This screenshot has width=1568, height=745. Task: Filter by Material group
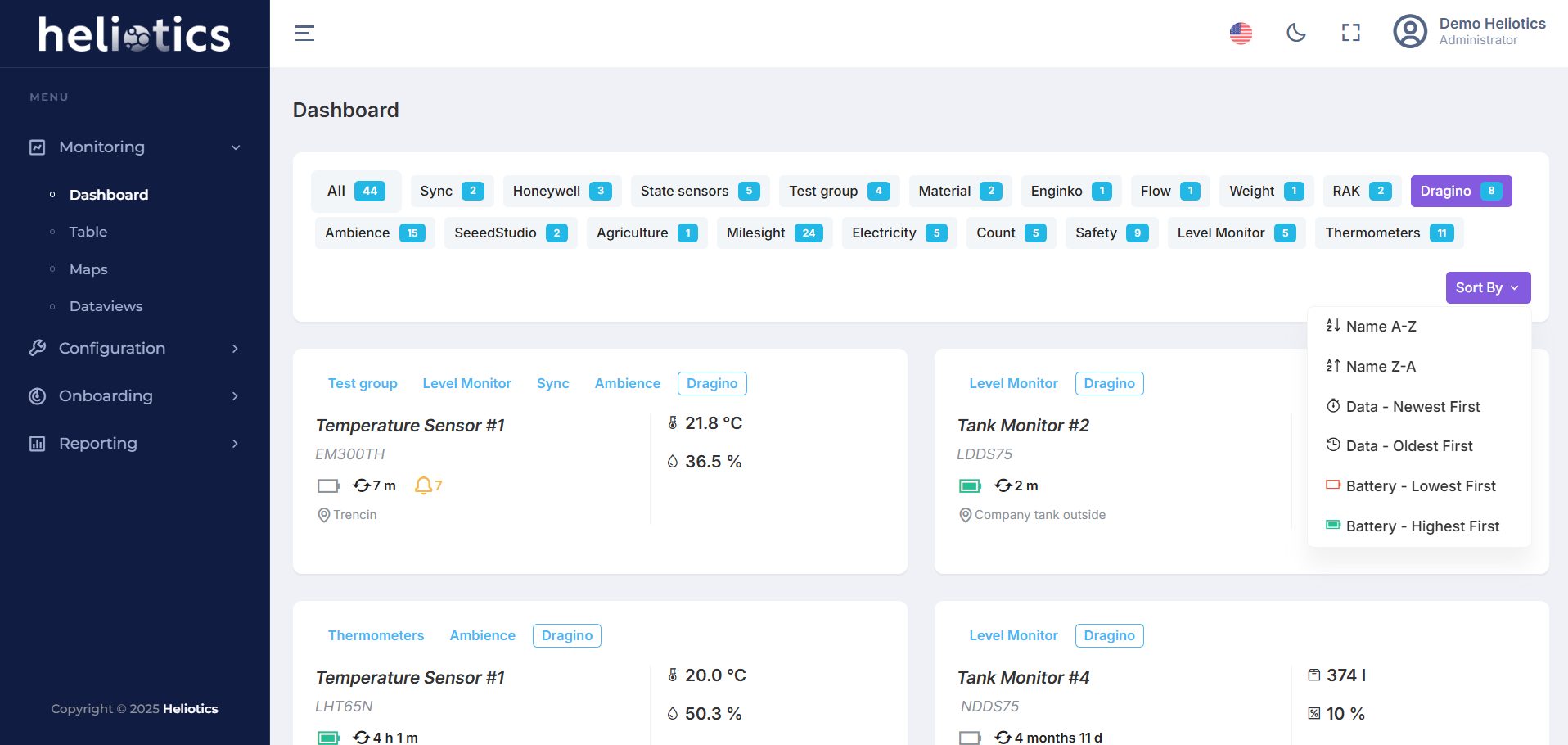tap(960, 191)
